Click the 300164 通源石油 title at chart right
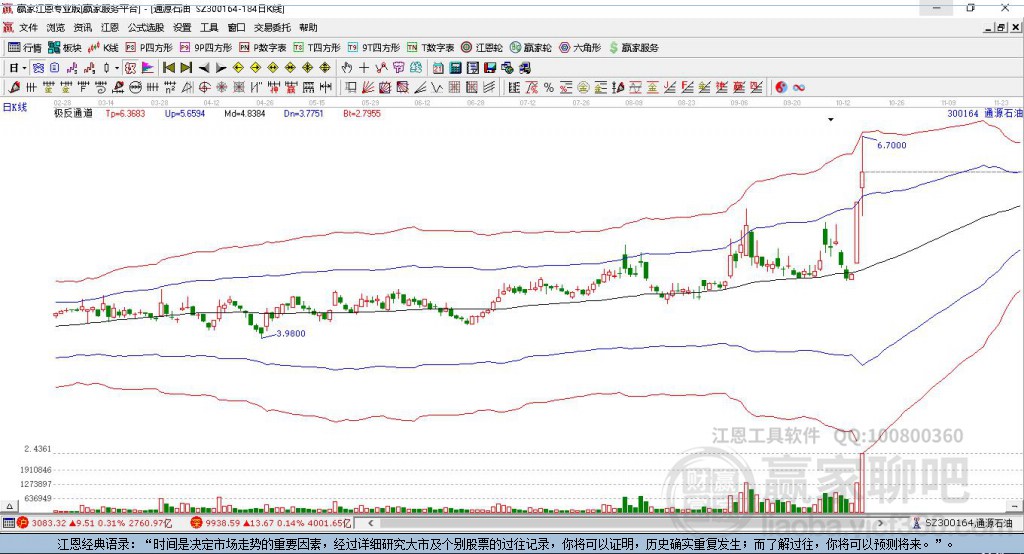This screenshot has height=554, width=1024. point(984,113)
